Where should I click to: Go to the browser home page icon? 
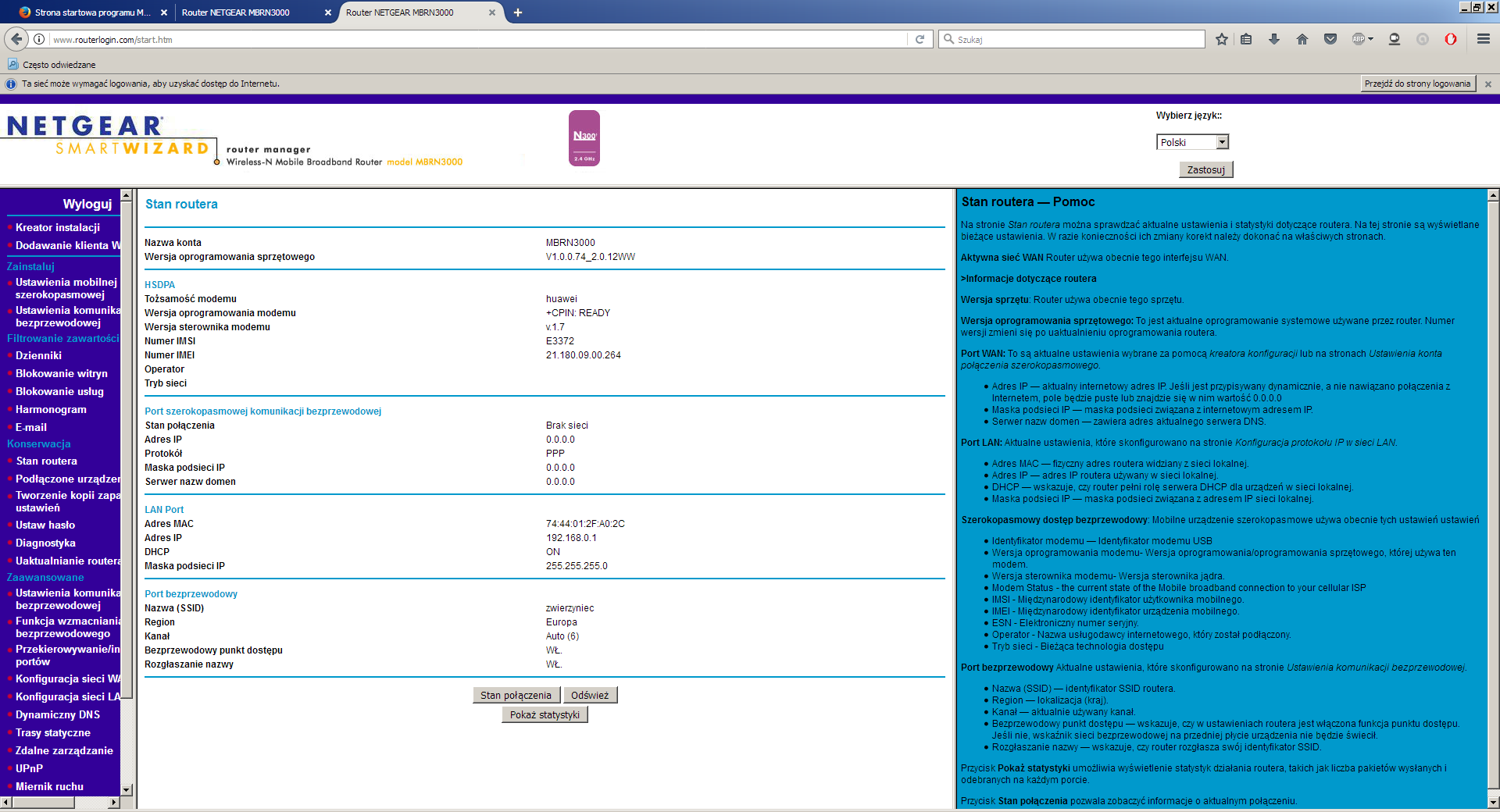tap(1302, 39)
